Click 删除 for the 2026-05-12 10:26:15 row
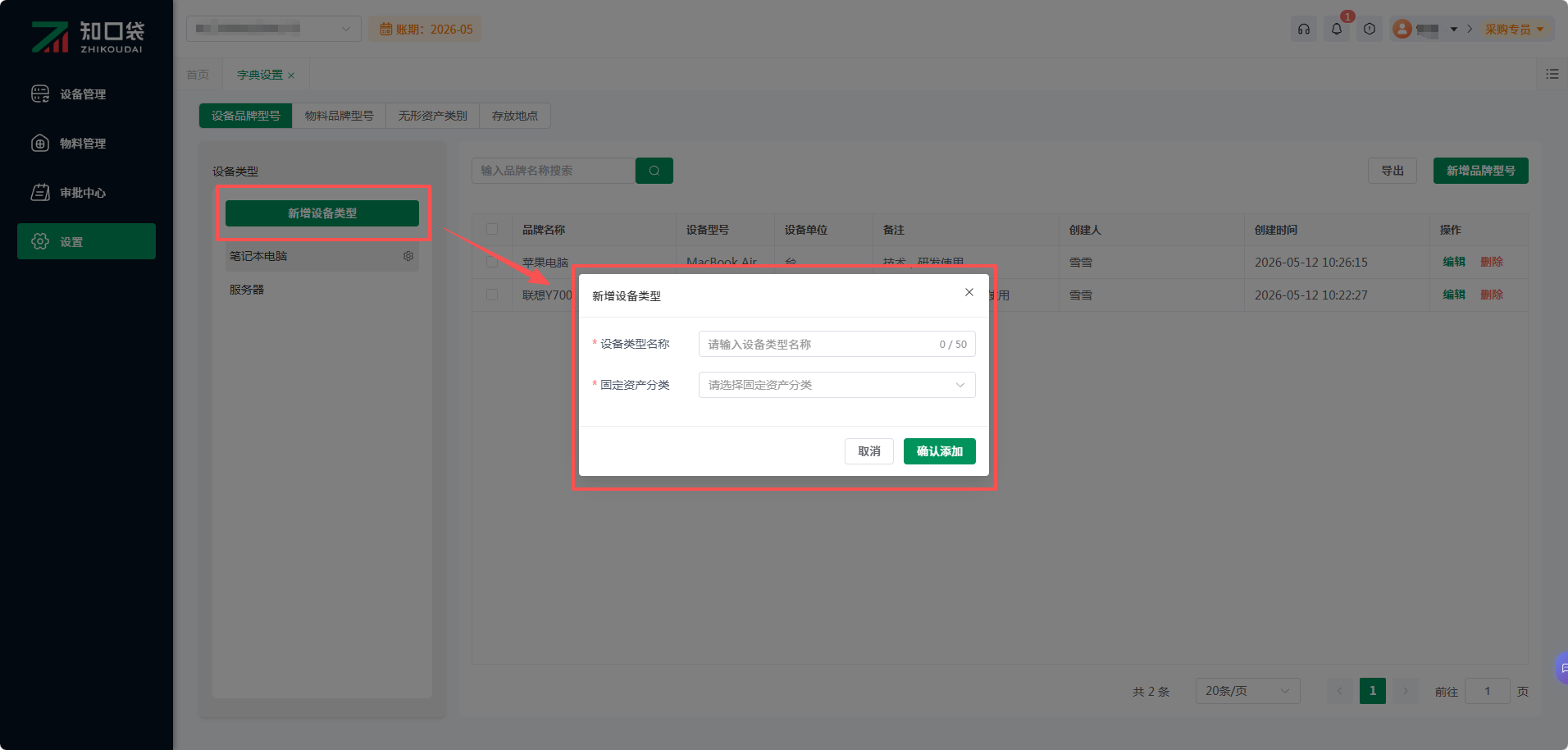 [x=1492, y=262]
